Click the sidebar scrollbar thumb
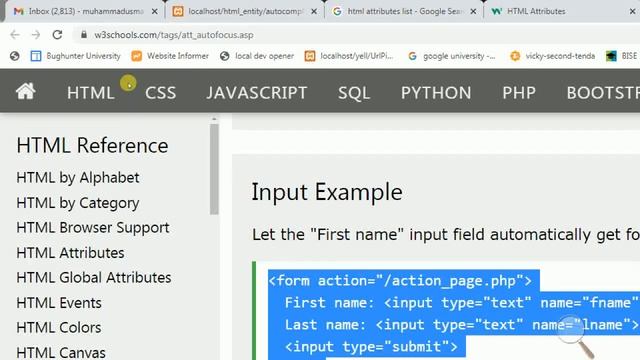Image resolution: width=640 pixels, height=360 pixels. coord(214,169)
